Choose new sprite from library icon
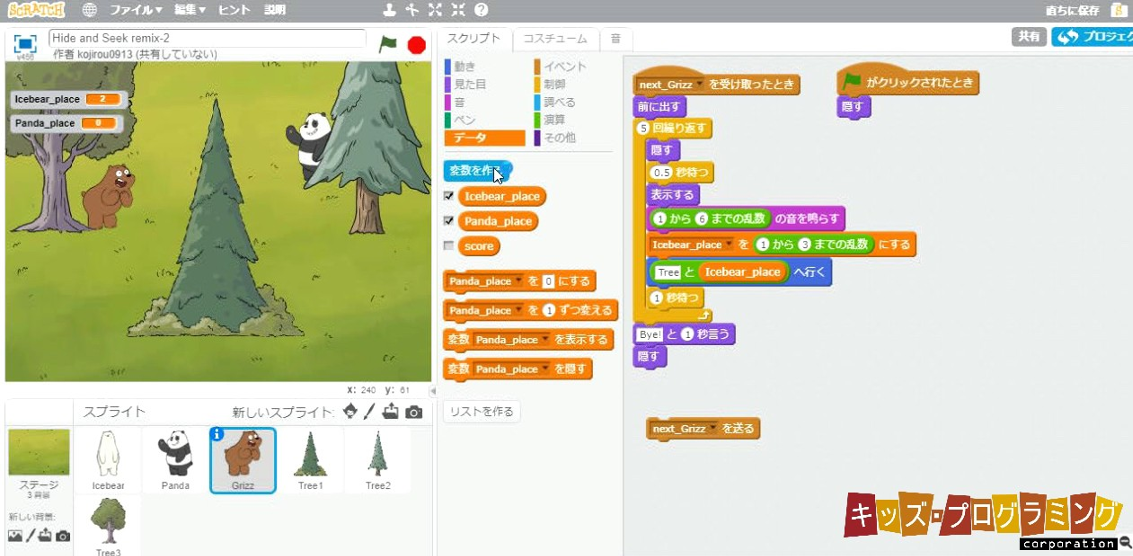The image size is (1133, 556). (350, 411)
